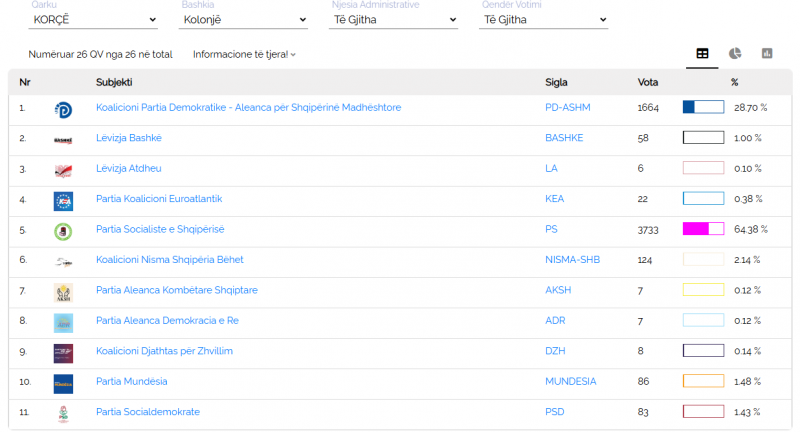Select the 124 votes cell

coord(644,260)
